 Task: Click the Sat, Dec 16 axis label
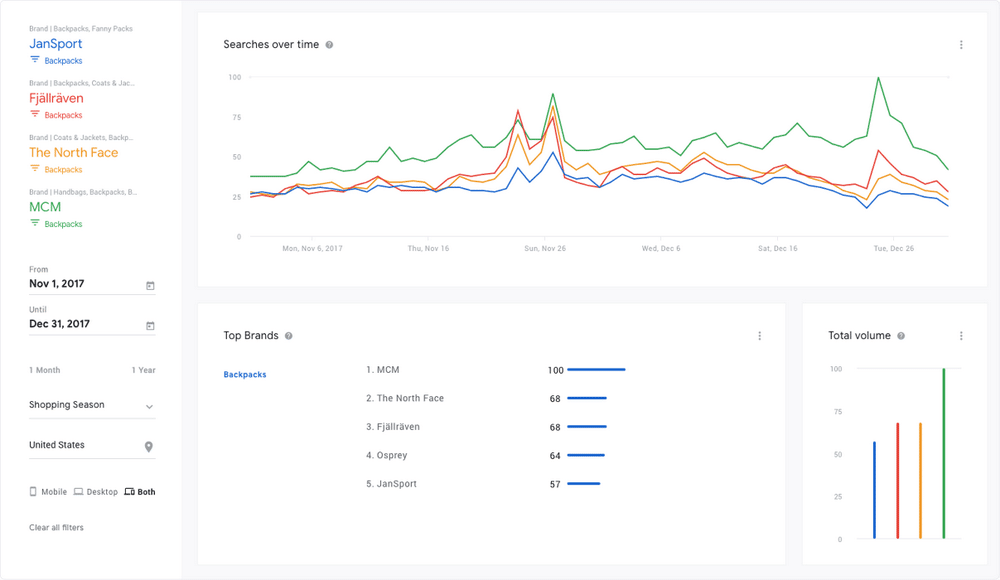(x=777, y=248)
